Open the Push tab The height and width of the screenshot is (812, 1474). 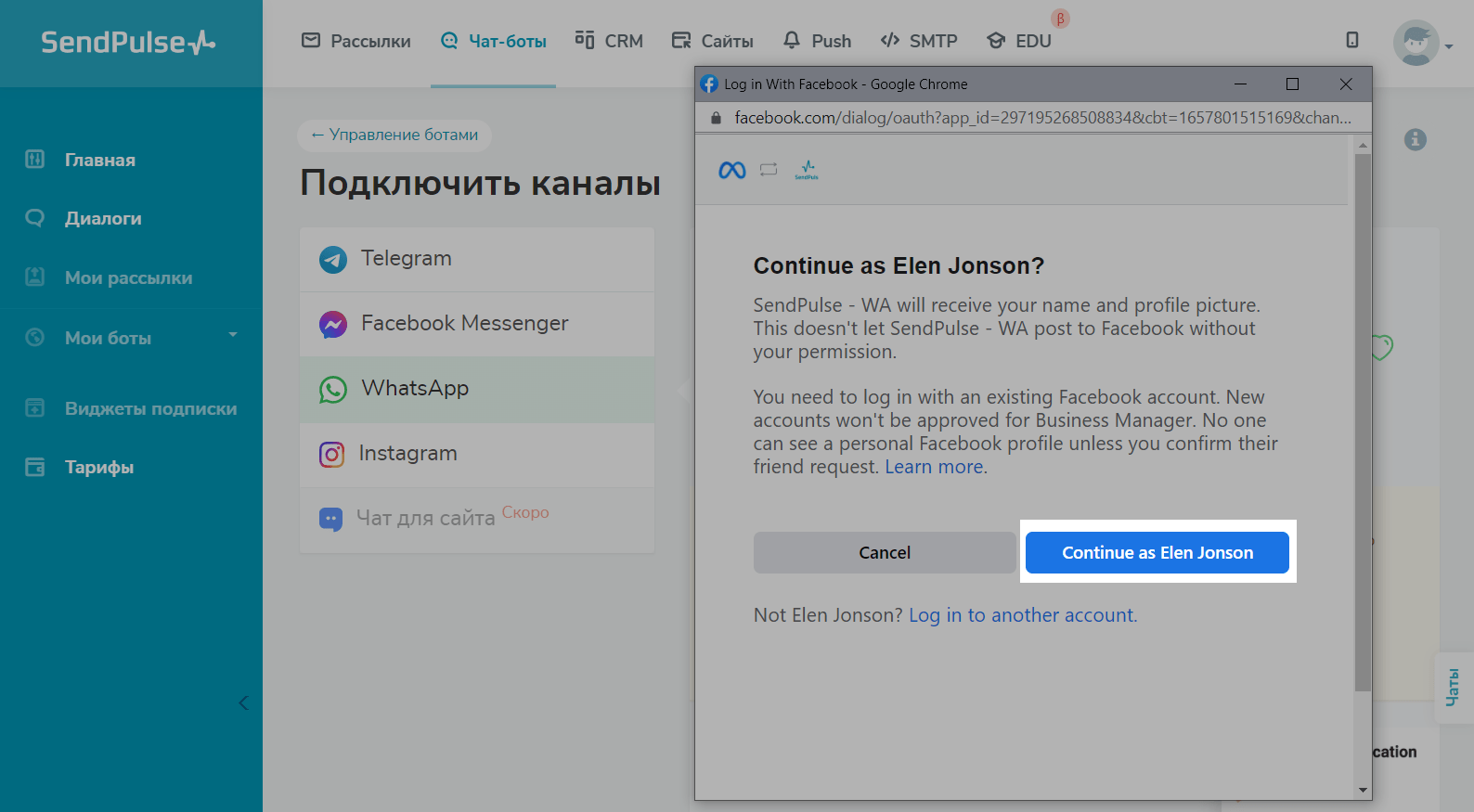point(817,41)
